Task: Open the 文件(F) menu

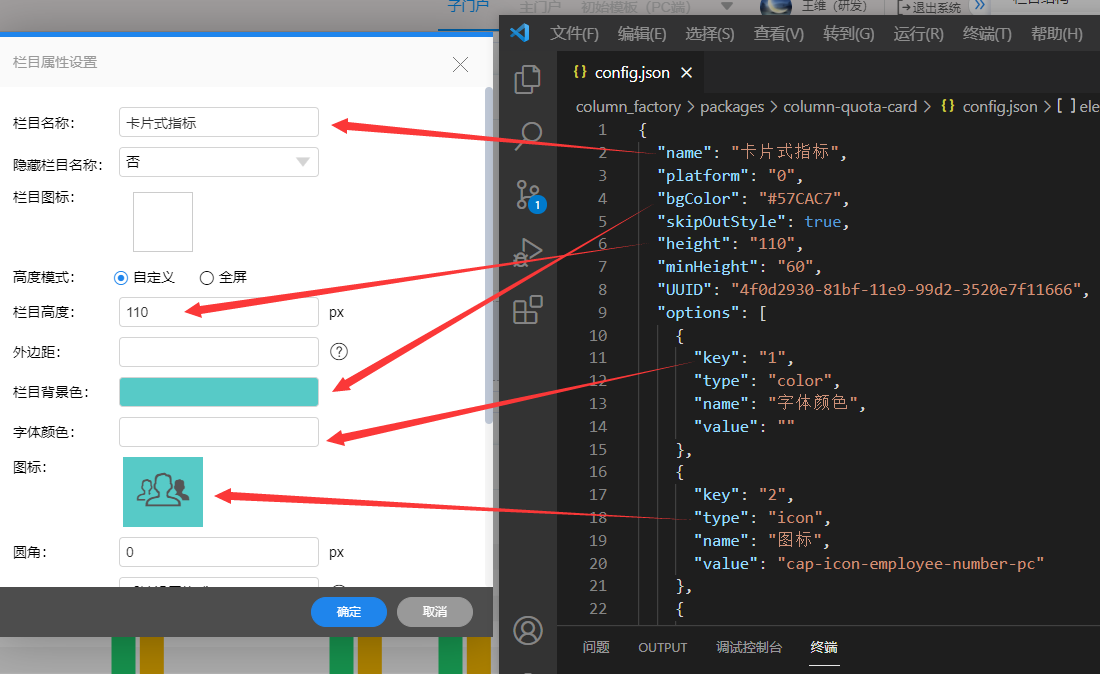Action: (x=574, y=34)
